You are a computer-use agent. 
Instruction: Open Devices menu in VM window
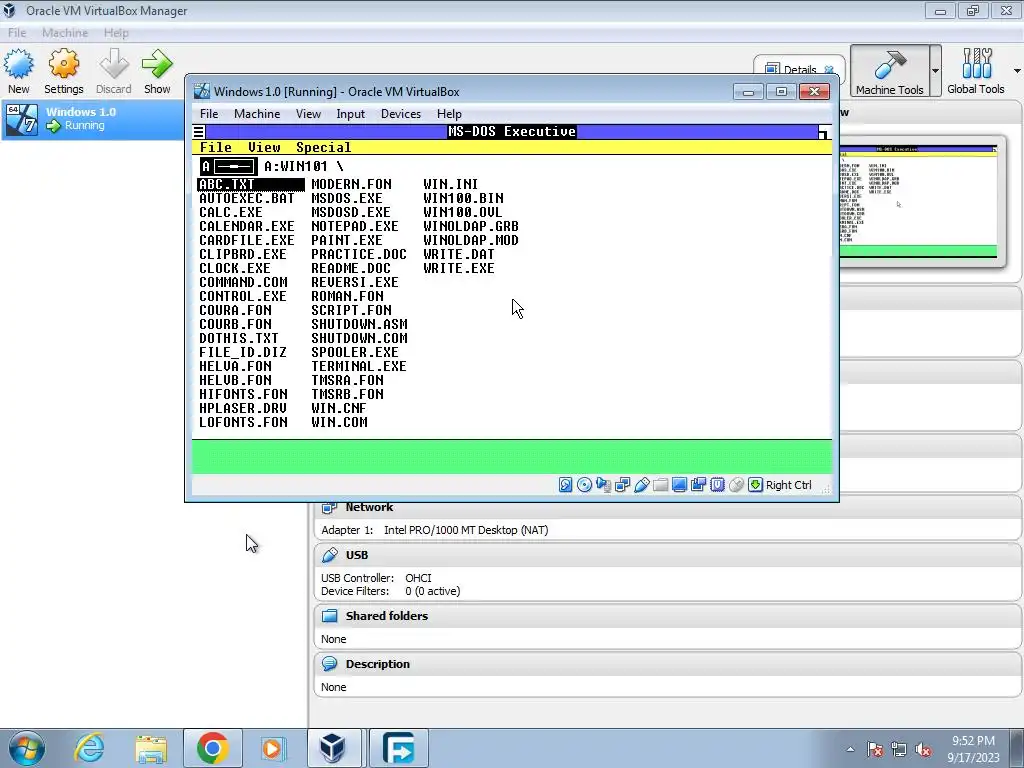click(400, 114)
